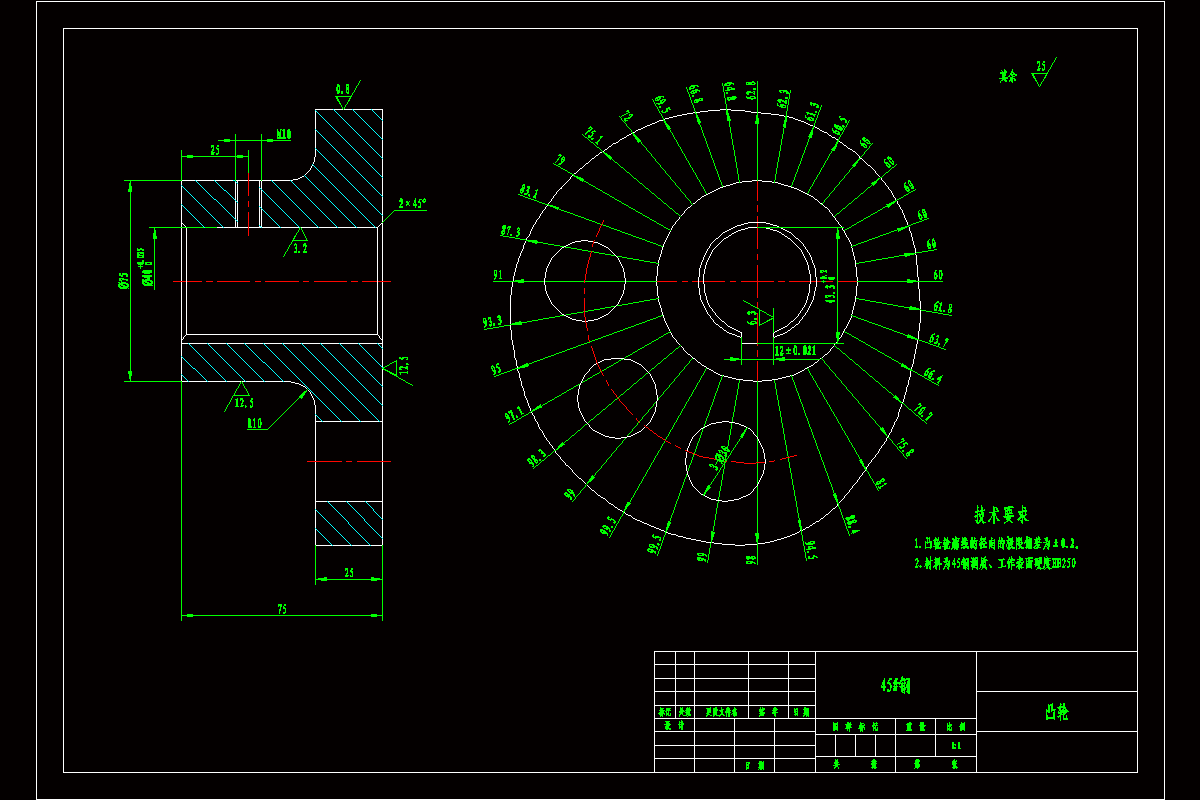Click the 其余 roughness note
1200x800 pixels.
[1006, 76]
